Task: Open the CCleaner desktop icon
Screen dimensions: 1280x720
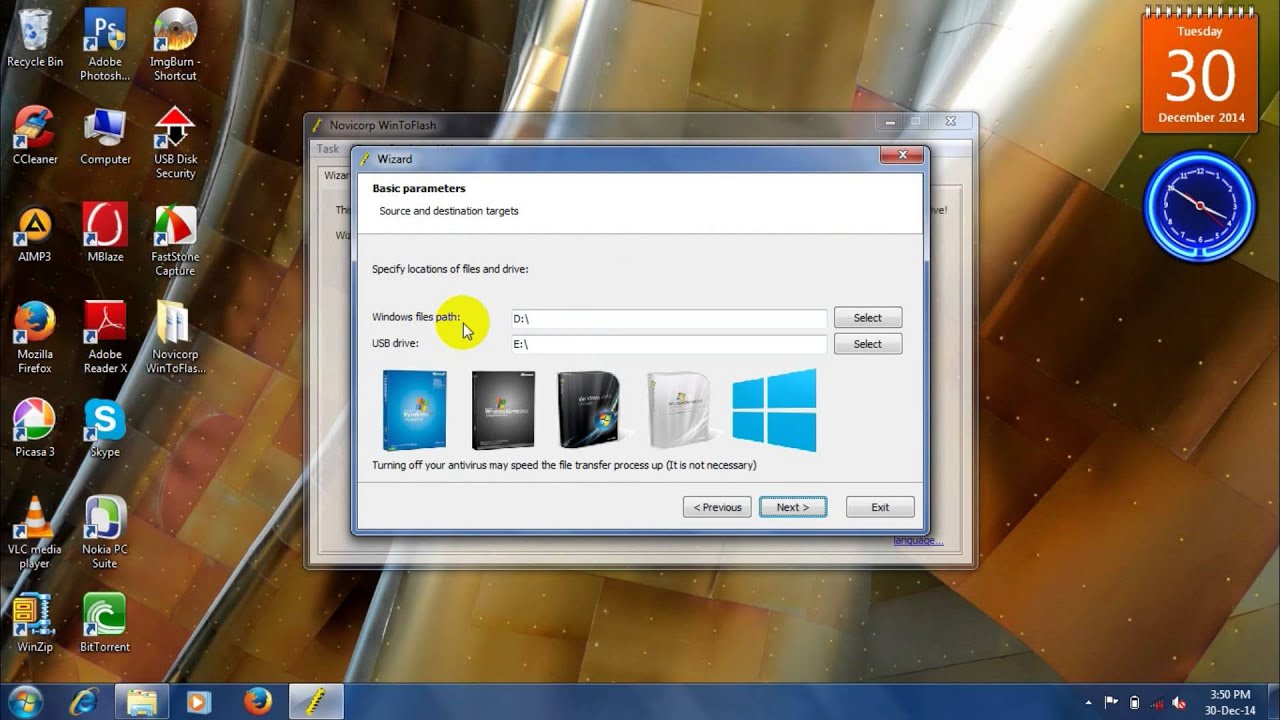Action: click(35, 135)
